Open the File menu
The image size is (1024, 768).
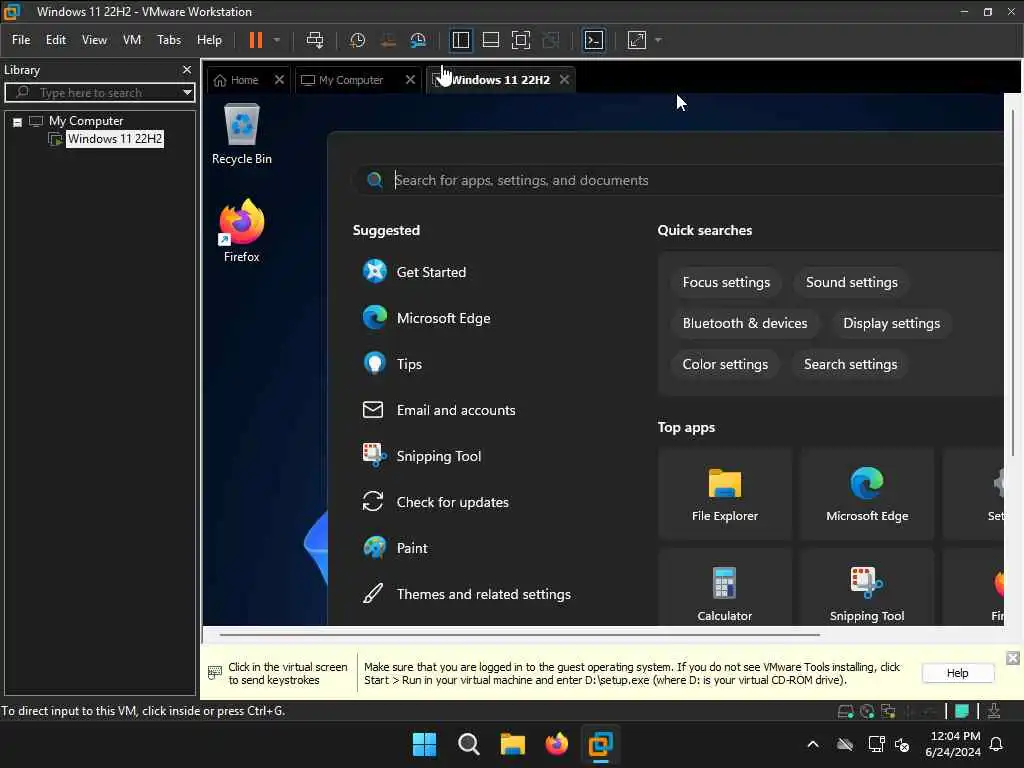tap(21, 40)
